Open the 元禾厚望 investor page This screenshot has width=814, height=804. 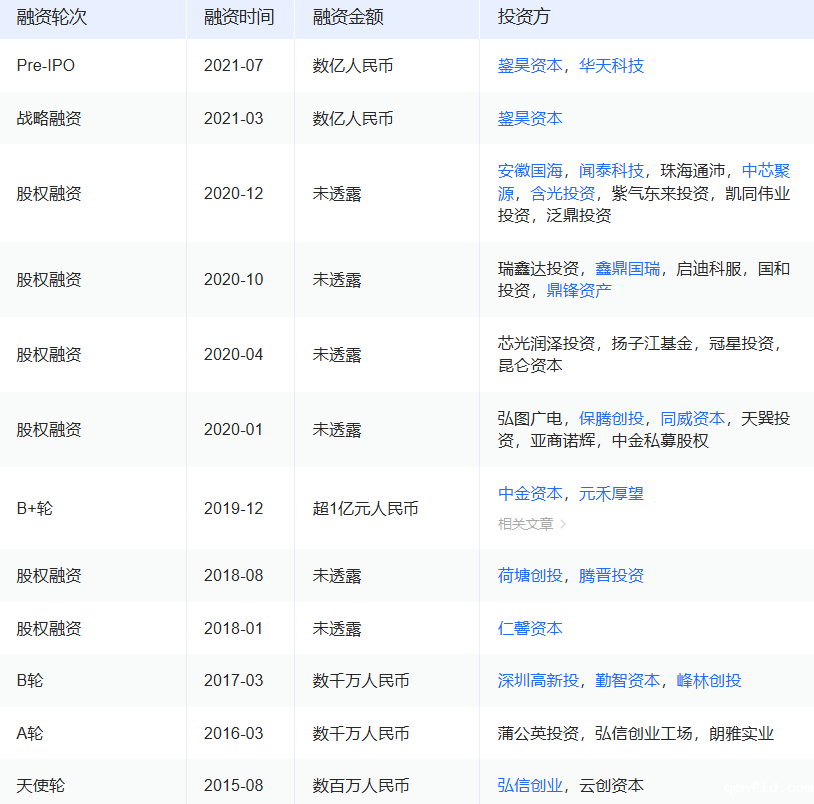coord(611,494)
